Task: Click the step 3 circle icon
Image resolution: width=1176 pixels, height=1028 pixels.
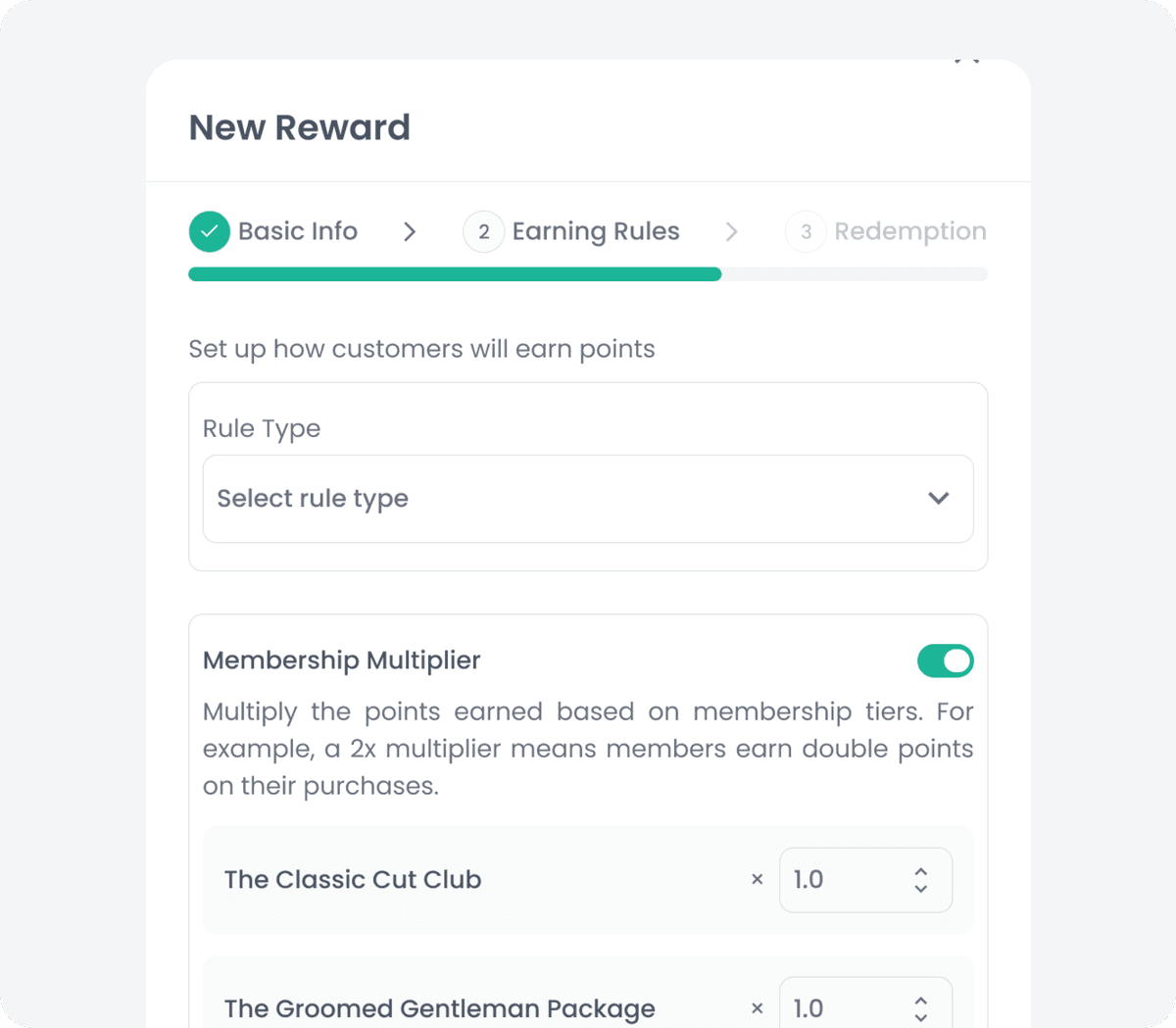Action: (806, 231)
